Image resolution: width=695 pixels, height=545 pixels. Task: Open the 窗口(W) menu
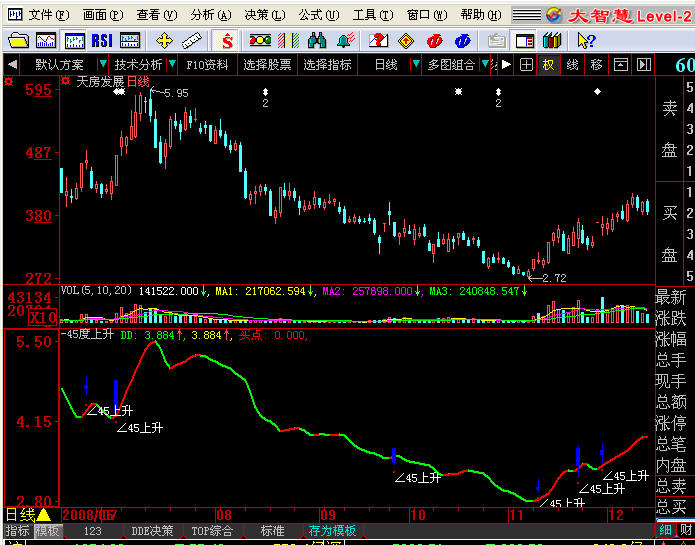click(427, 16)
